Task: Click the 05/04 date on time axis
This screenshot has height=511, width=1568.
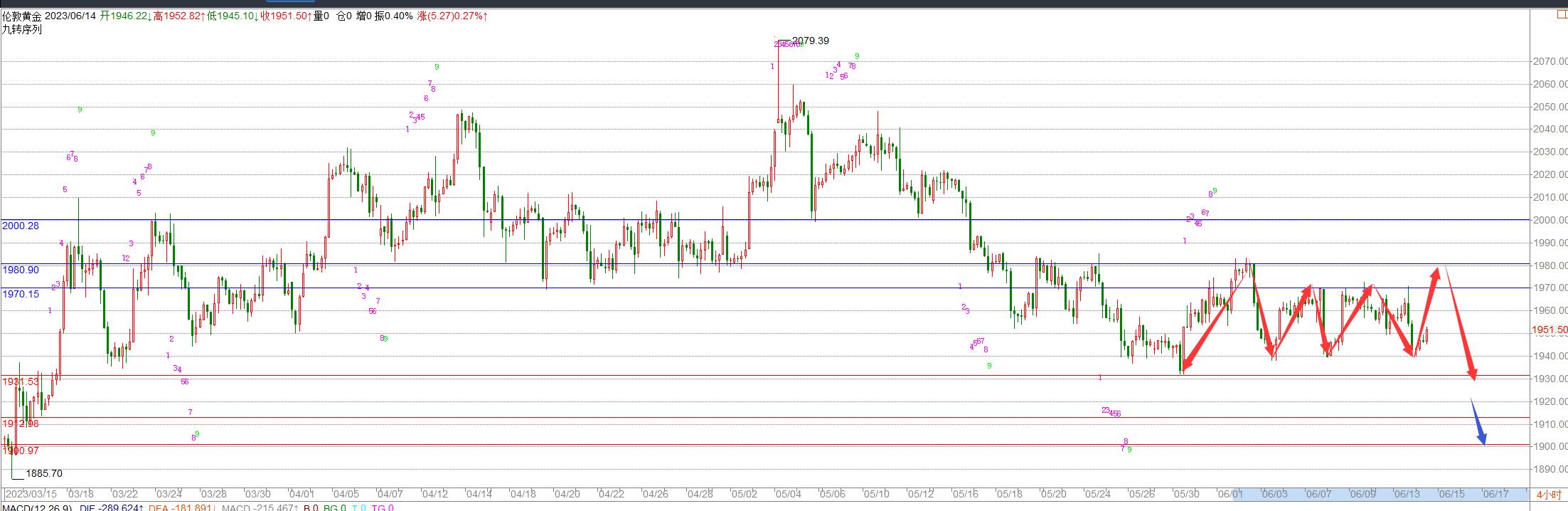Action: click(788, 494)
